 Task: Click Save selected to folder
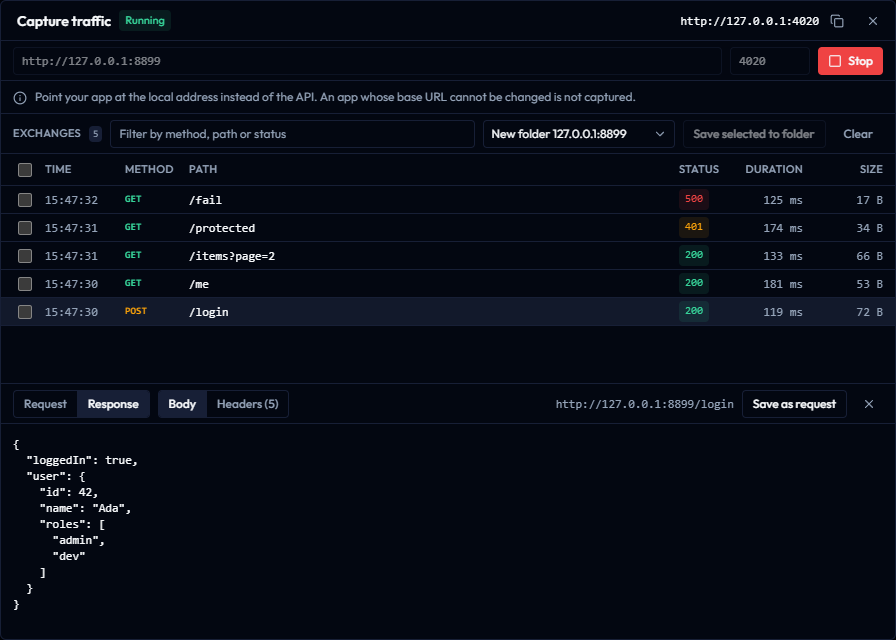(x=754, y=134)
